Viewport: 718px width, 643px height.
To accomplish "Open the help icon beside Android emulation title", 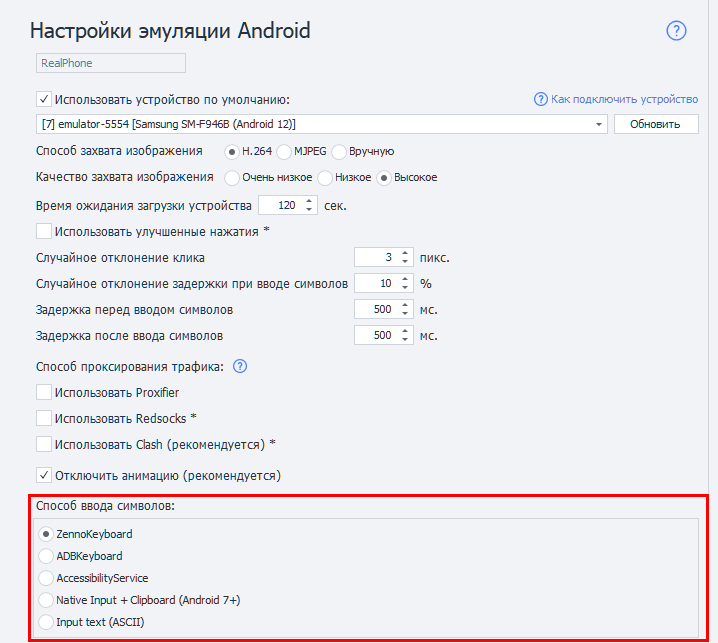I will click(x=676, y=31).
